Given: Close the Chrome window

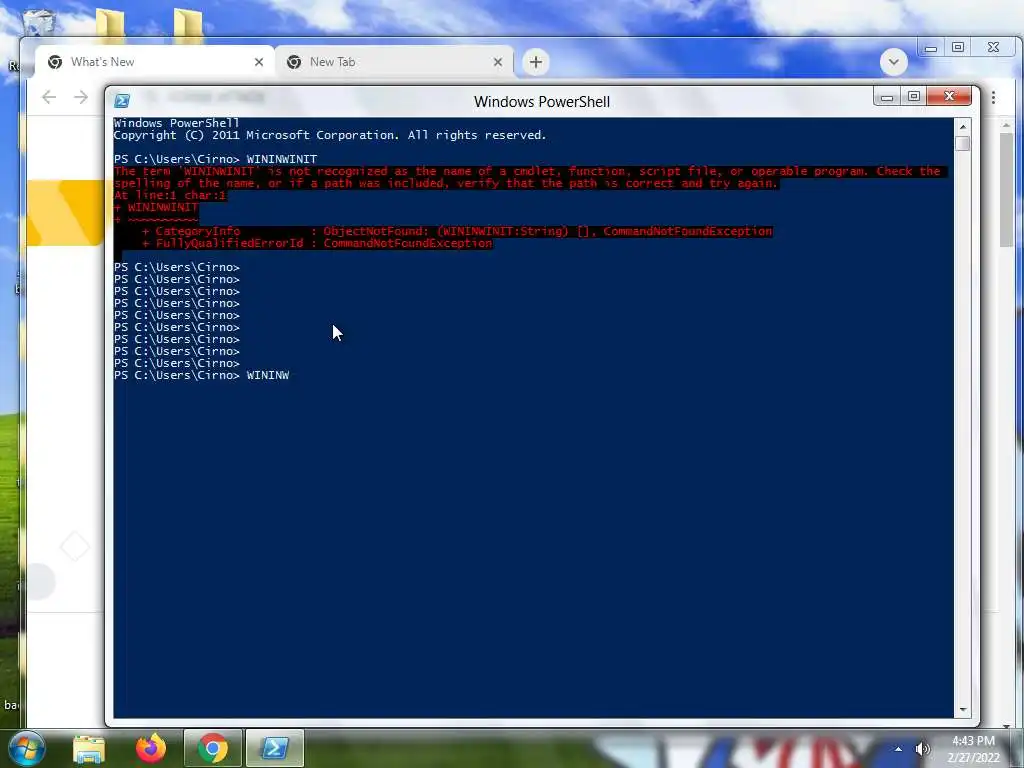Looking at the screenshot, I should pyautogui.click(x=993, y=48).
